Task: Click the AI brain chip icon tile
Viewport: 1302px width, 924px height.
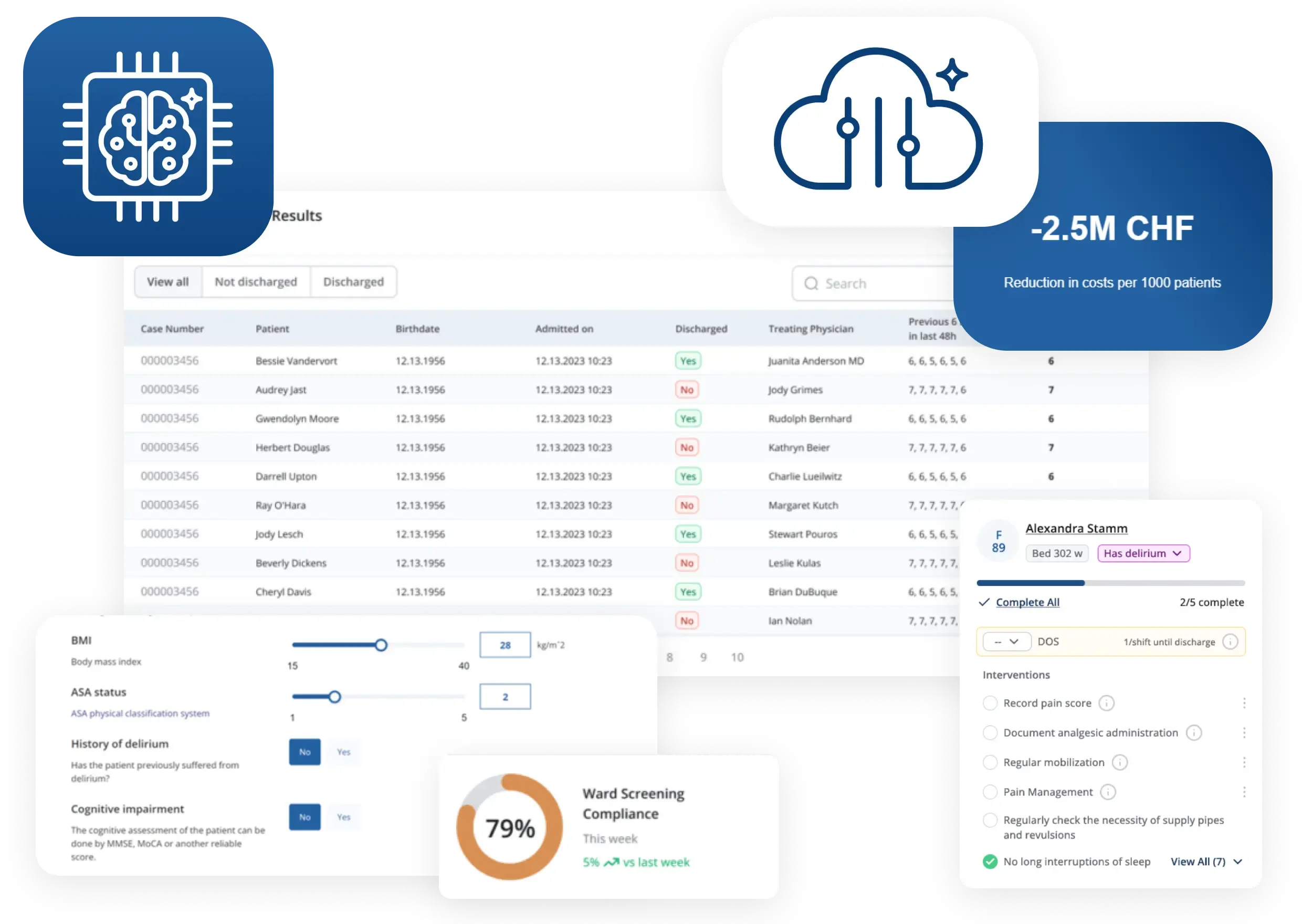Action: (x=148, y=136)
